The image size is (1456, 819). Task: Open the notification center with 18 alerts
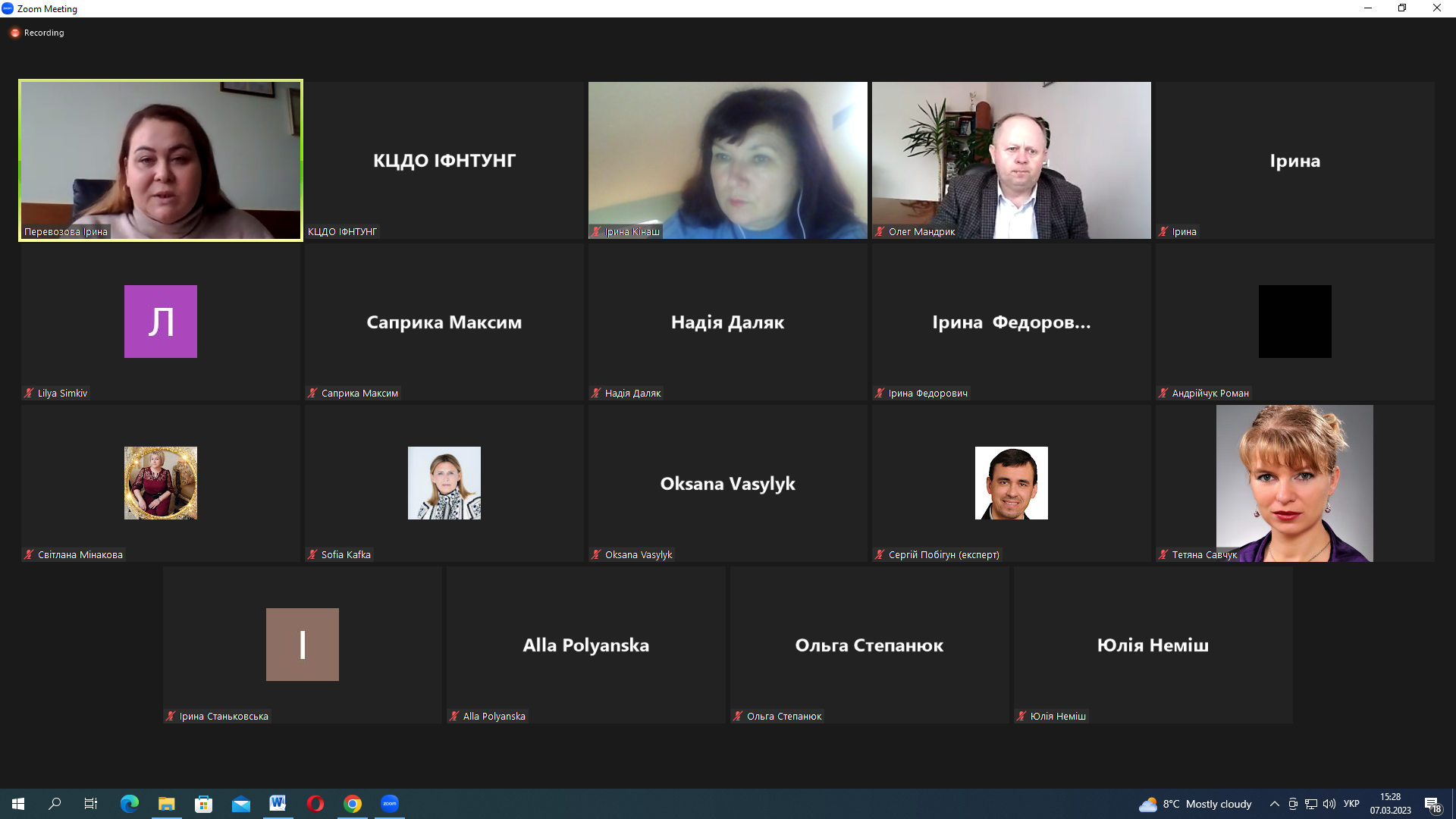pyautogui.click(x=1432, y=805)
